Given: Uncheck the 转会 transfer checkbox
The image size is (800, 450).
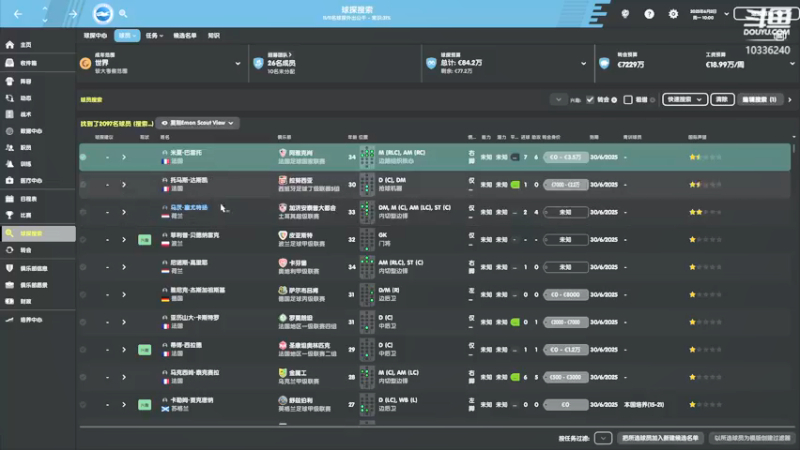Looking at the screenshot, I should click(590, 99).
